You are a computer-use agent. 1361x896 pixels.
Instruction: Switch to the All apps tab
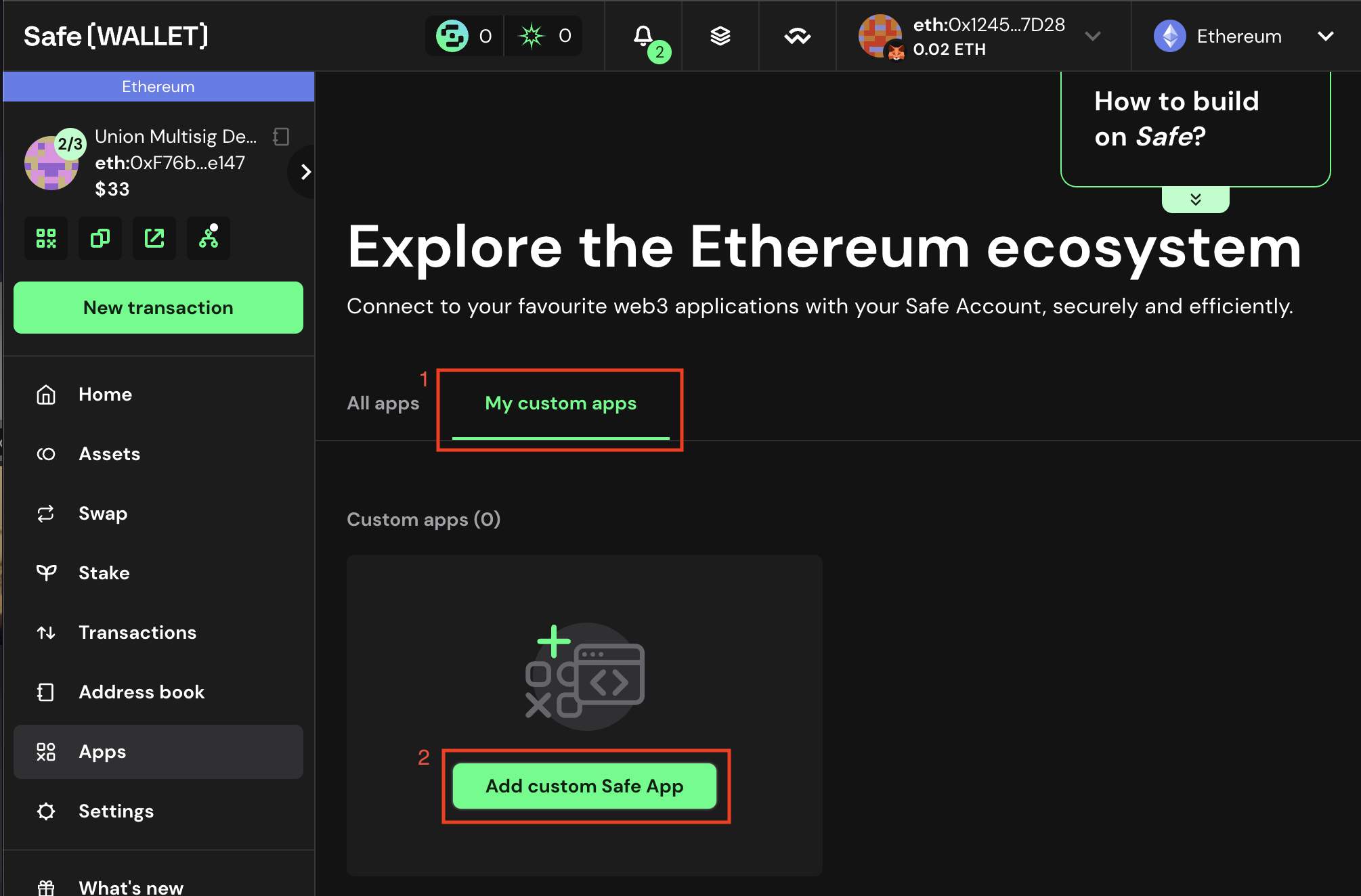point(383,403)
